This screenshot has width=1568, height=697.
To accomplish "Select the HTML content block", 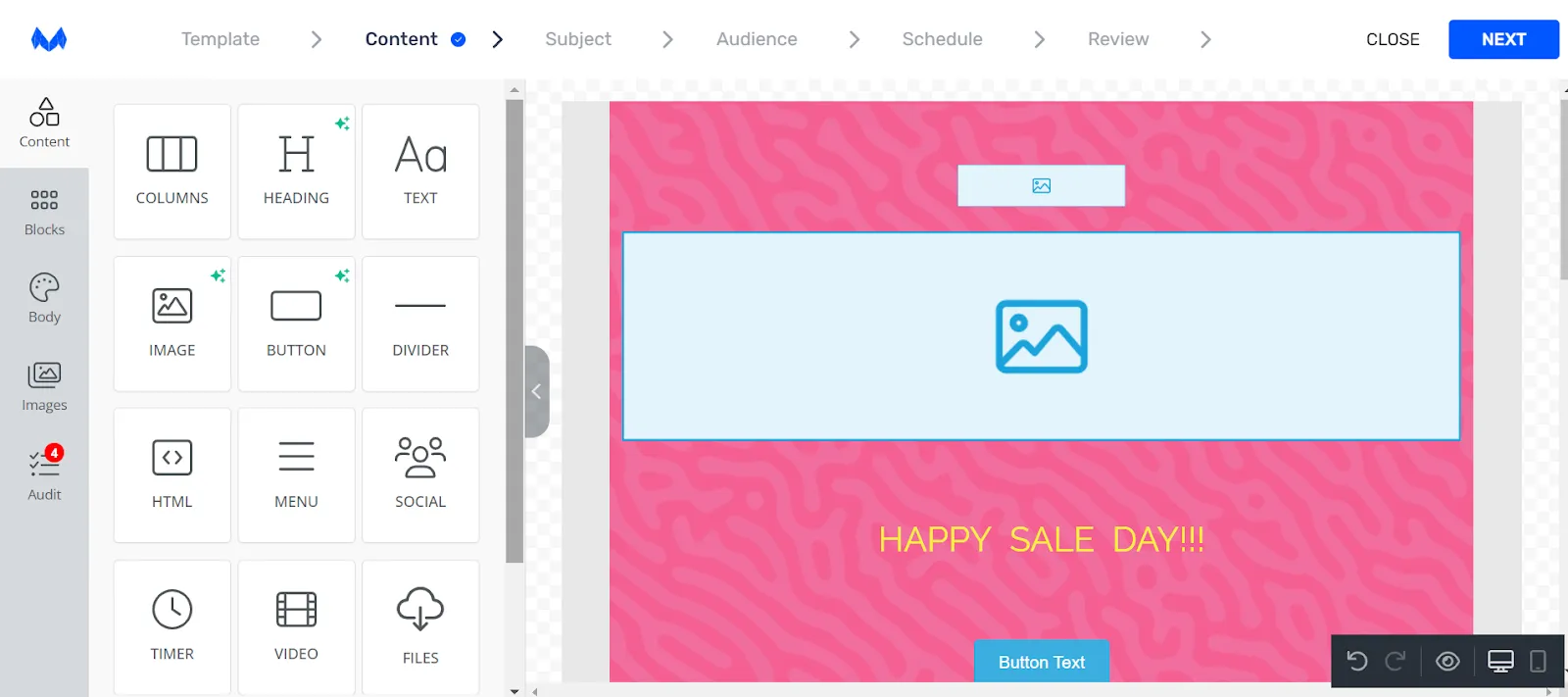I will [x=172, y=475].
